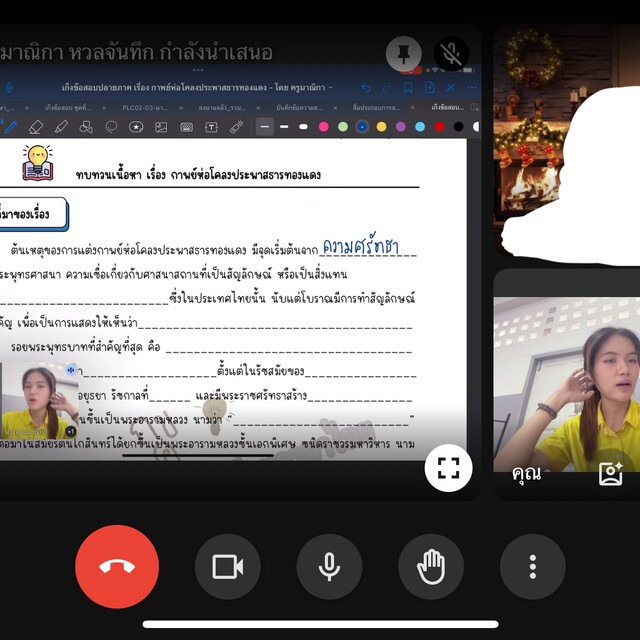Click the image insert tool

pyautogui.click(x=161, y=127)
